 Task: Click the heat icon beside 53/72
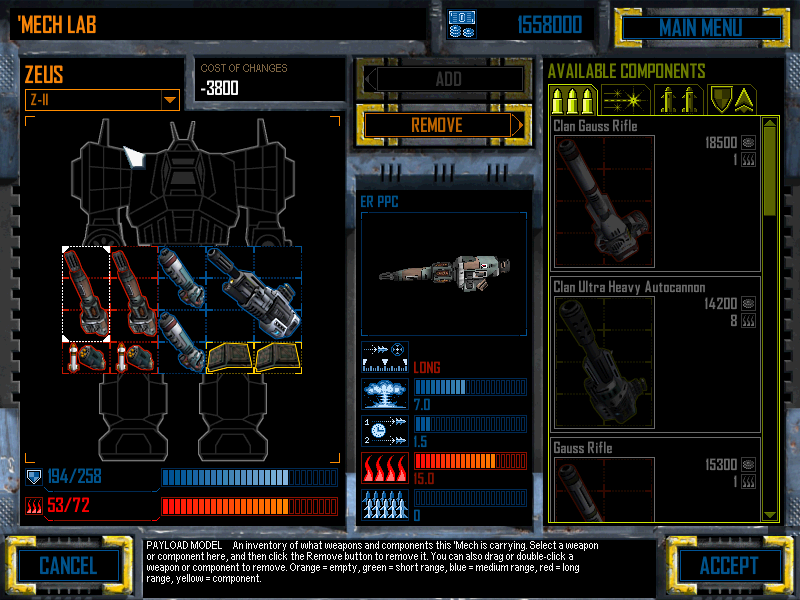(x=34, y=506)
